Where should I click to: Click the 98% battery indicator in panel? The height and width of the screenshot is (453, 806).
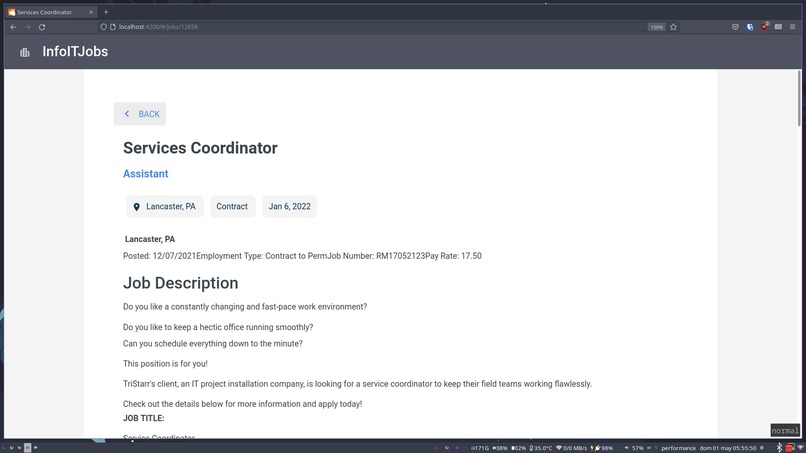602,448
